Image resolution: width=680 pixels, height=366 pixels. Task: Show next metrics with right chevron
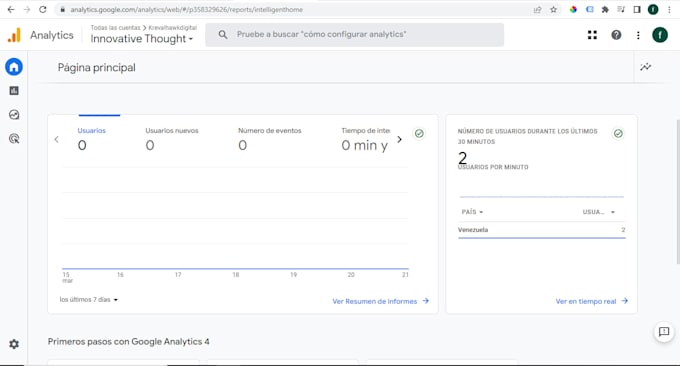(x=399, y=140)
